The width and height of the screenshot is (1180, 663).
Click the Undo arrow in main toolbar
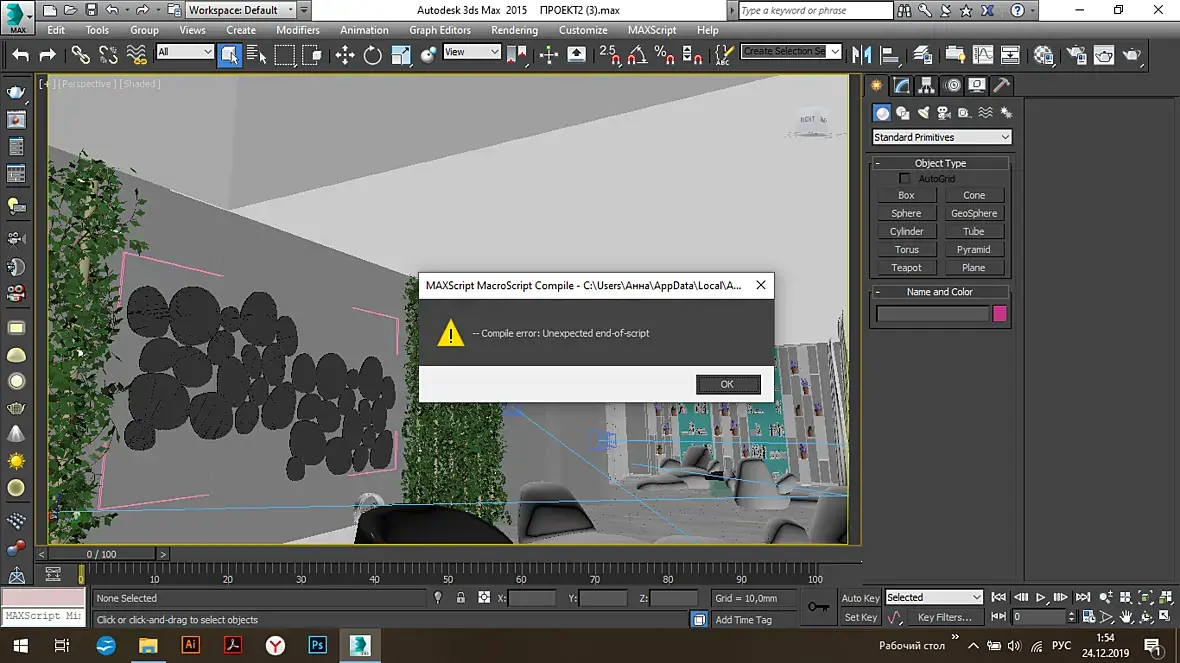pyautogui.click(x=20, y=56)
